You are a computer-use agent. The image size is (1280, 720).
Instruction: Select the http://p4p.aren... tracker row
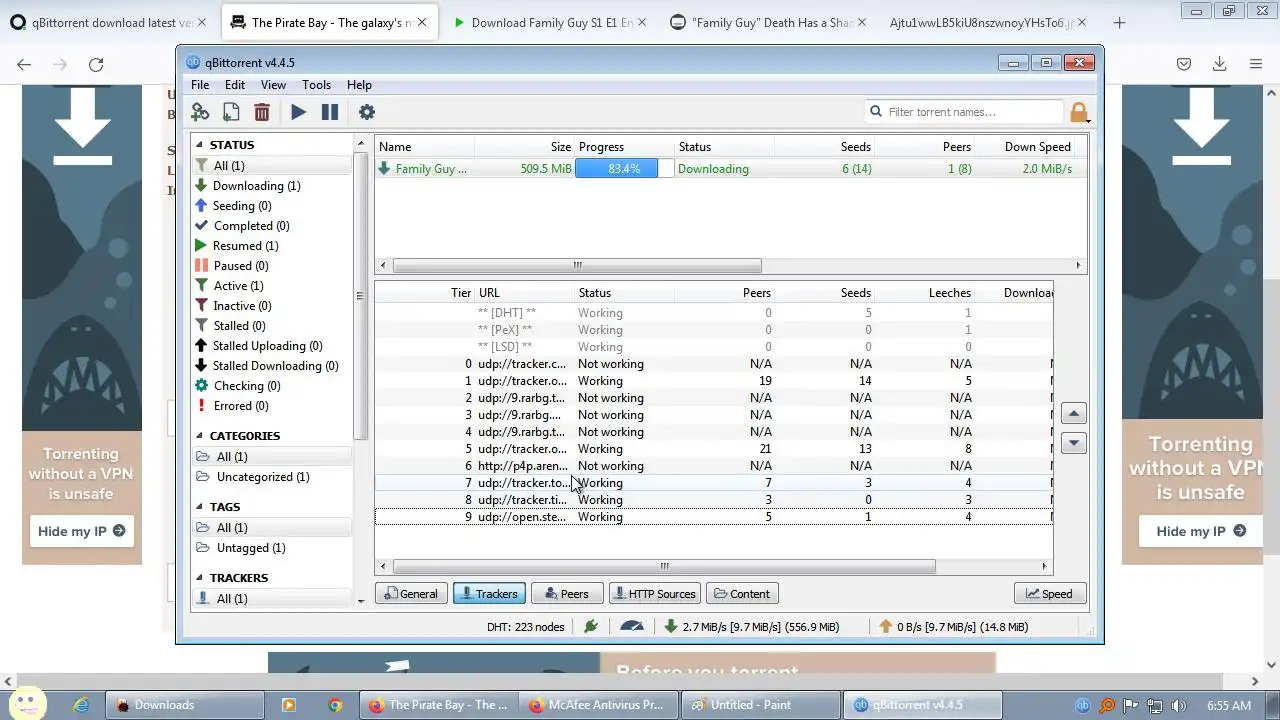(x=714, y=466)
